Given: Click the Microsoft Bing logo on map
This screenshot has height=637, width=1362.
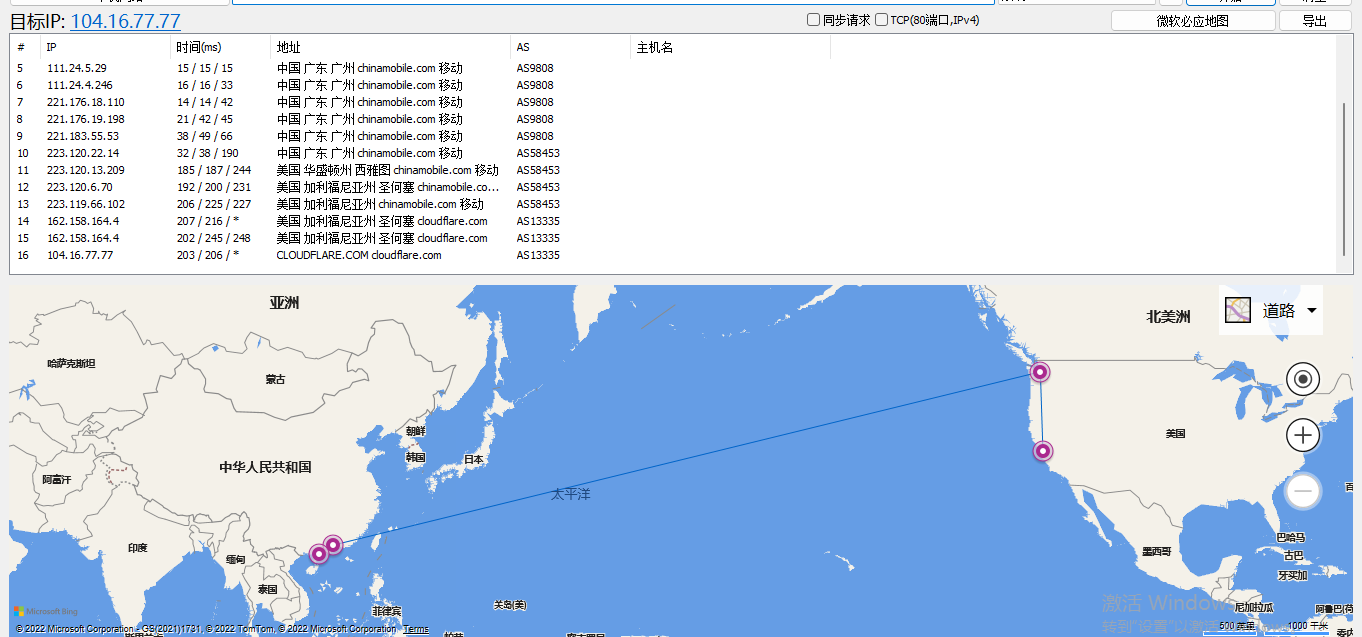Looking at the screenshot, I should pos(46,611).
